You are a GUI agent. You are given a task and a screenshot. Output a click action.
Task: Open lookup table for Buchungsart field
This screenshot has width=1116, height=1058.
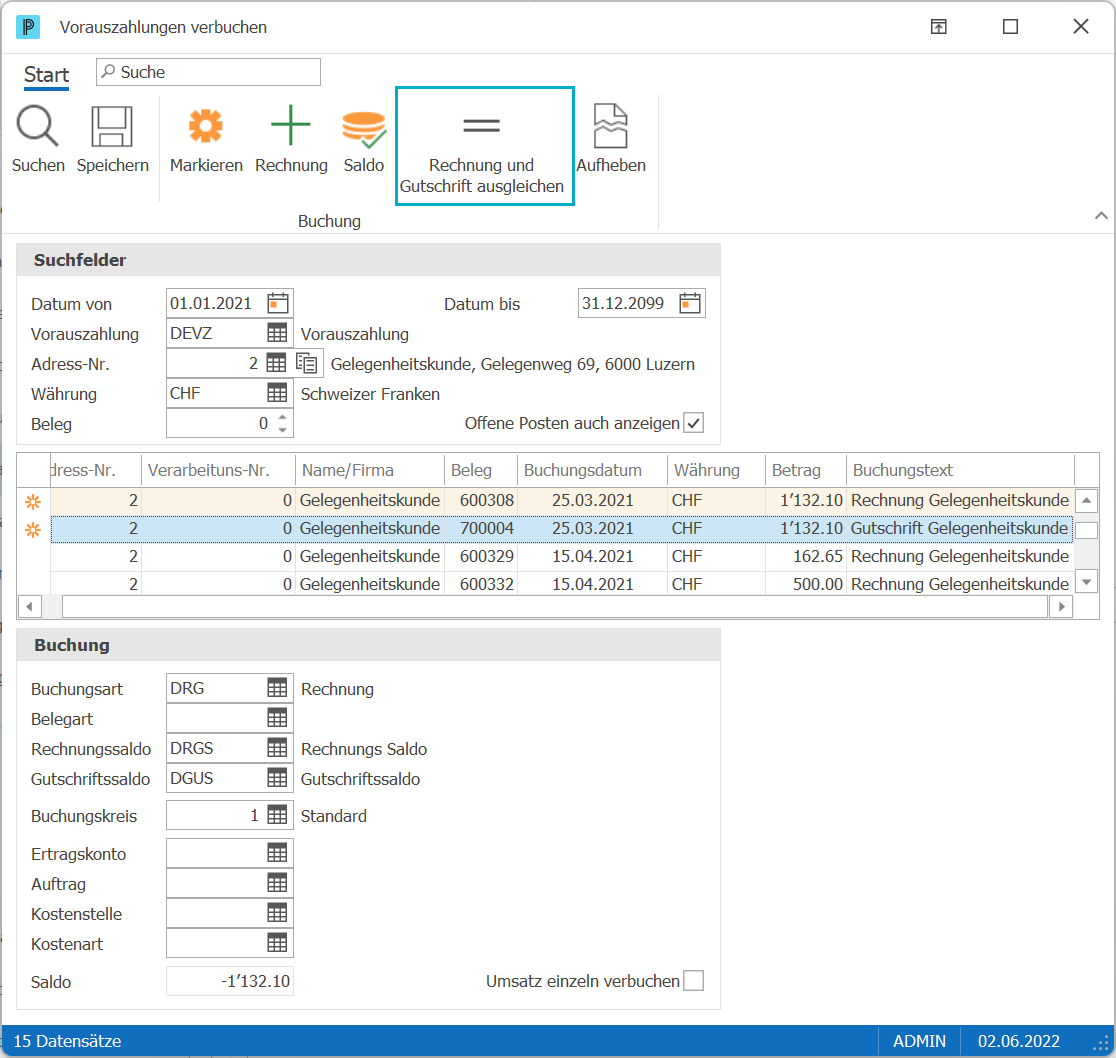(277, 688)
